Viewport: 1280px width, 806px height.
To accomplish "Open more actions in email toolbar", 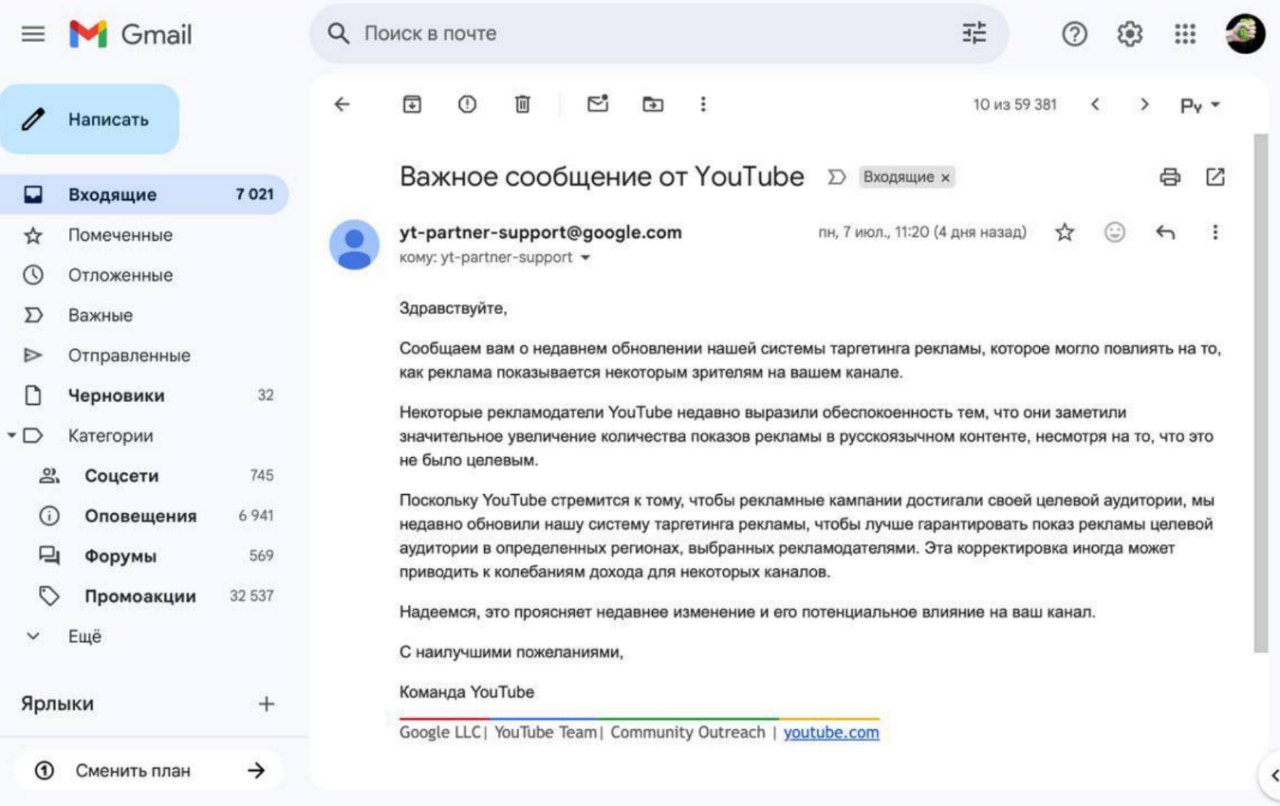I will click(x=703, y=104).
